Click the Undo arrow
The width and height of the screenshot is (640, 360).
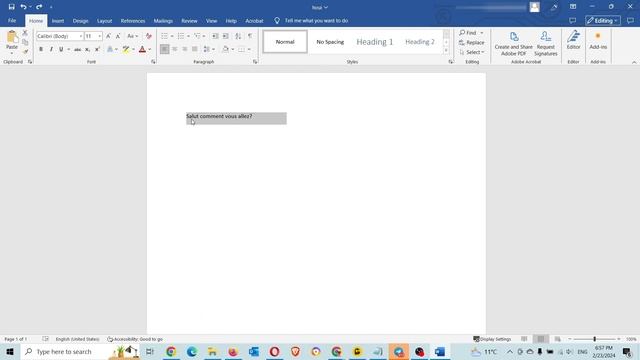24,7
